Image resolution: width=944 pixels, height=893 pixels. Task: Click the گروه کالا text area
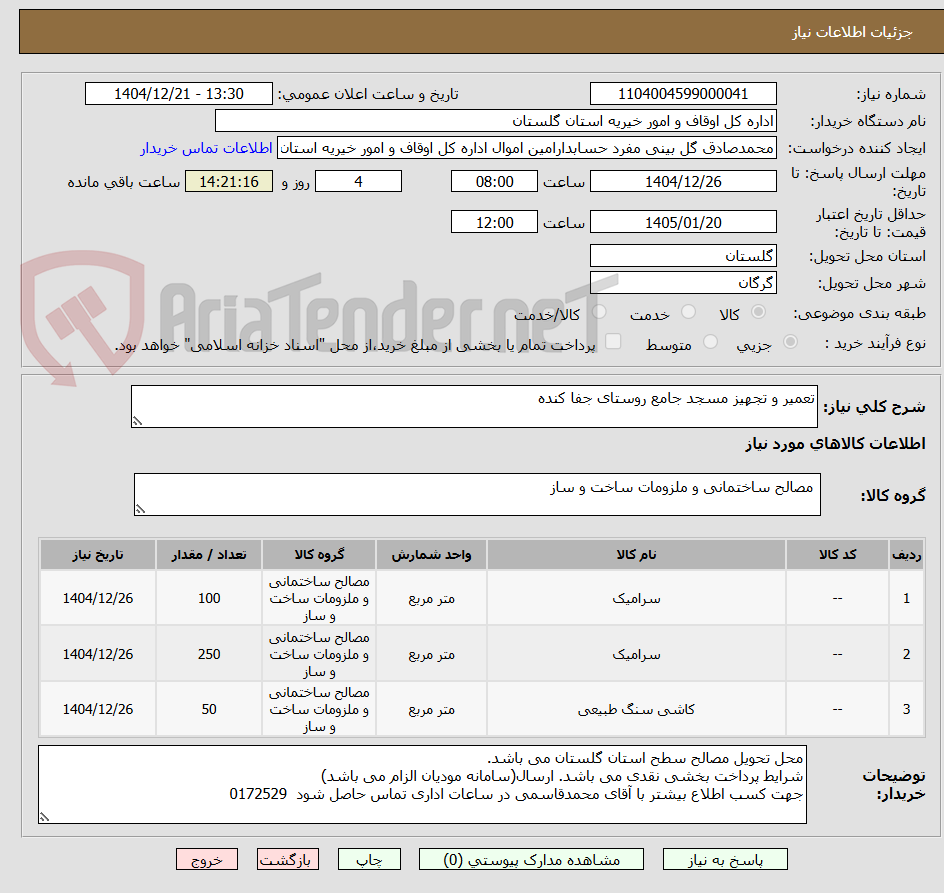coord(477,494)
